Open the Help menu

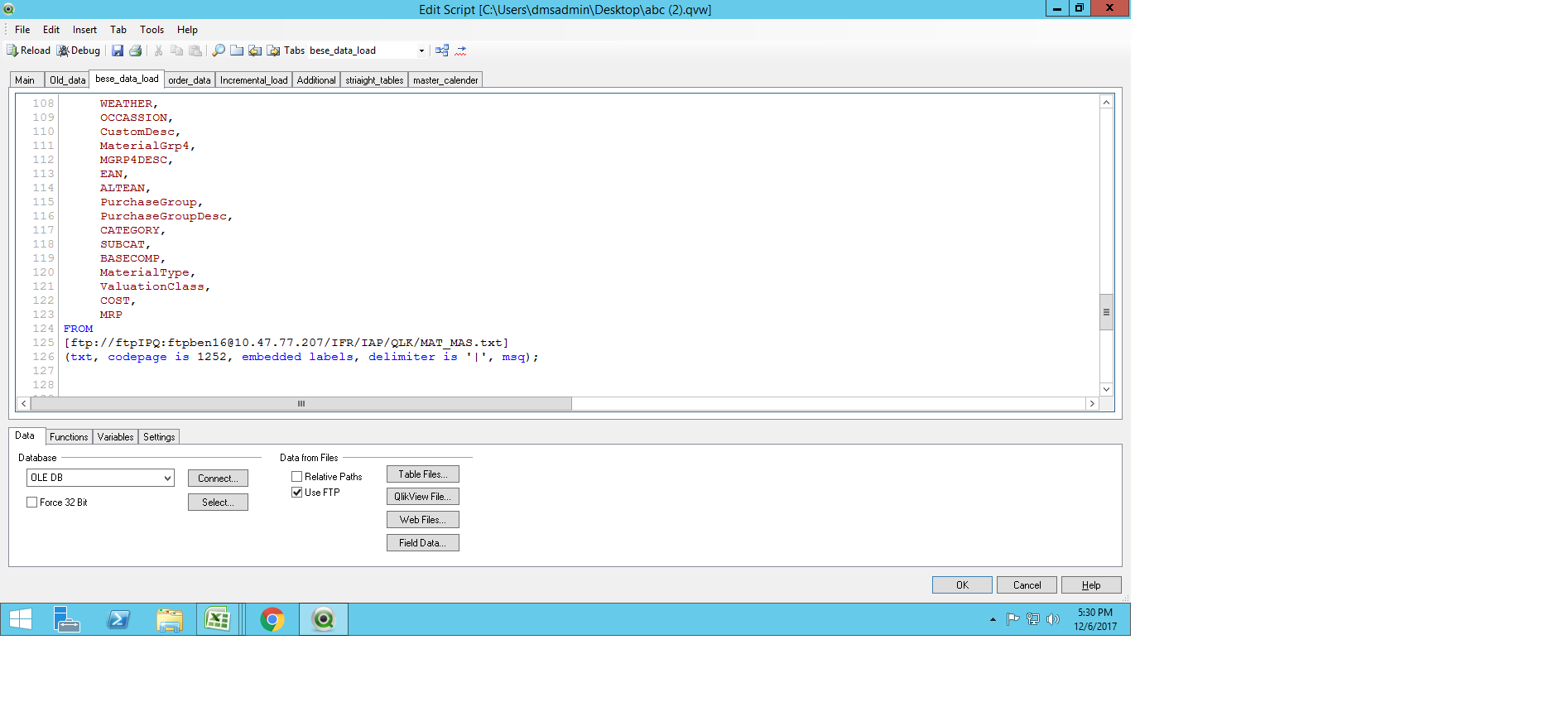click(x=187, y=30)
